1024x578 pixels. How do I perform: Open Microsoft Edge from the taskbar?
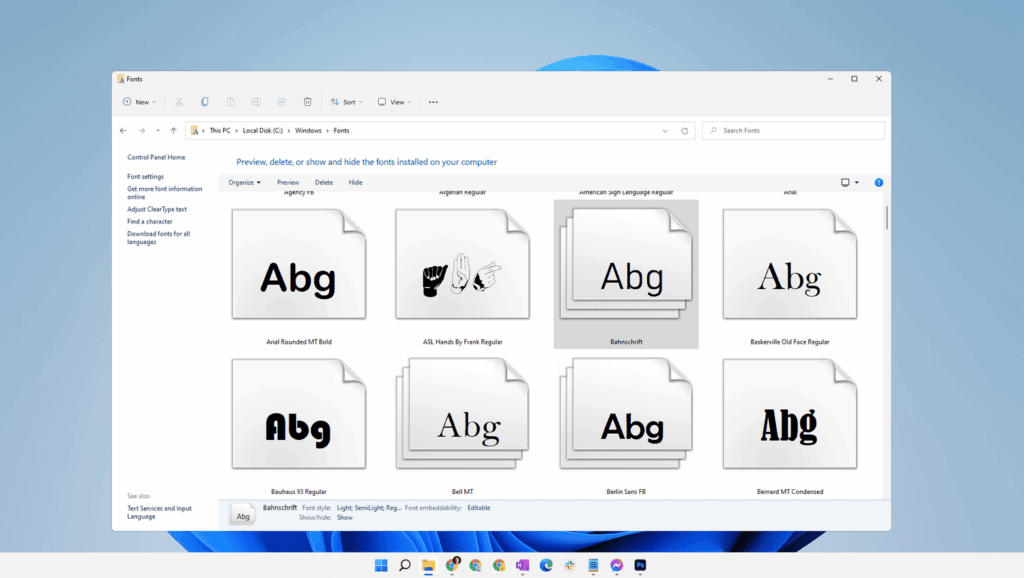click(546, 565)
